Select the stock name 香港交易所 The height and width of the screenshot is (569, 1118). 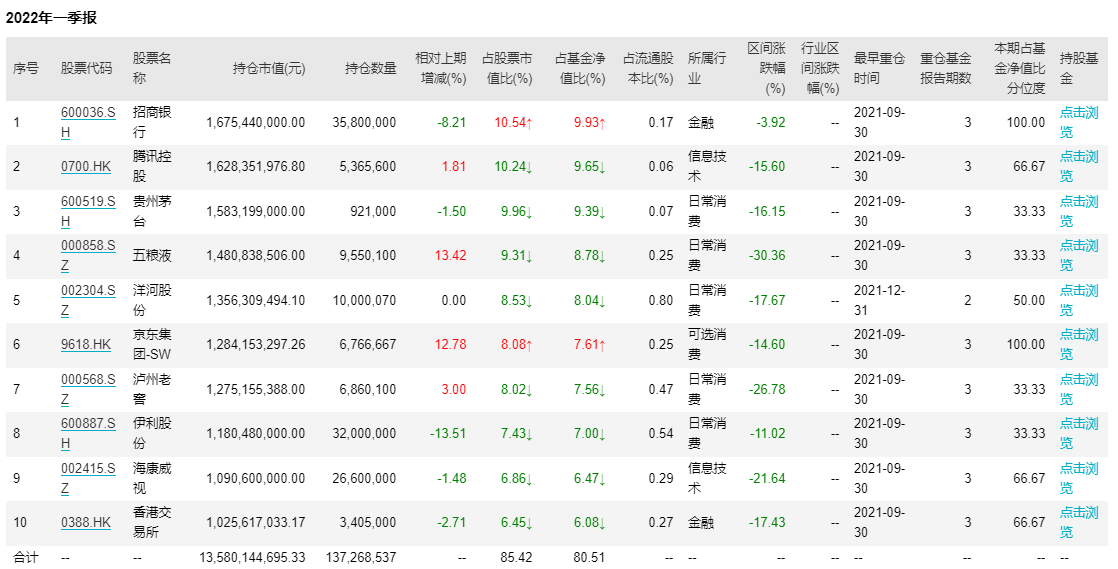152,523
